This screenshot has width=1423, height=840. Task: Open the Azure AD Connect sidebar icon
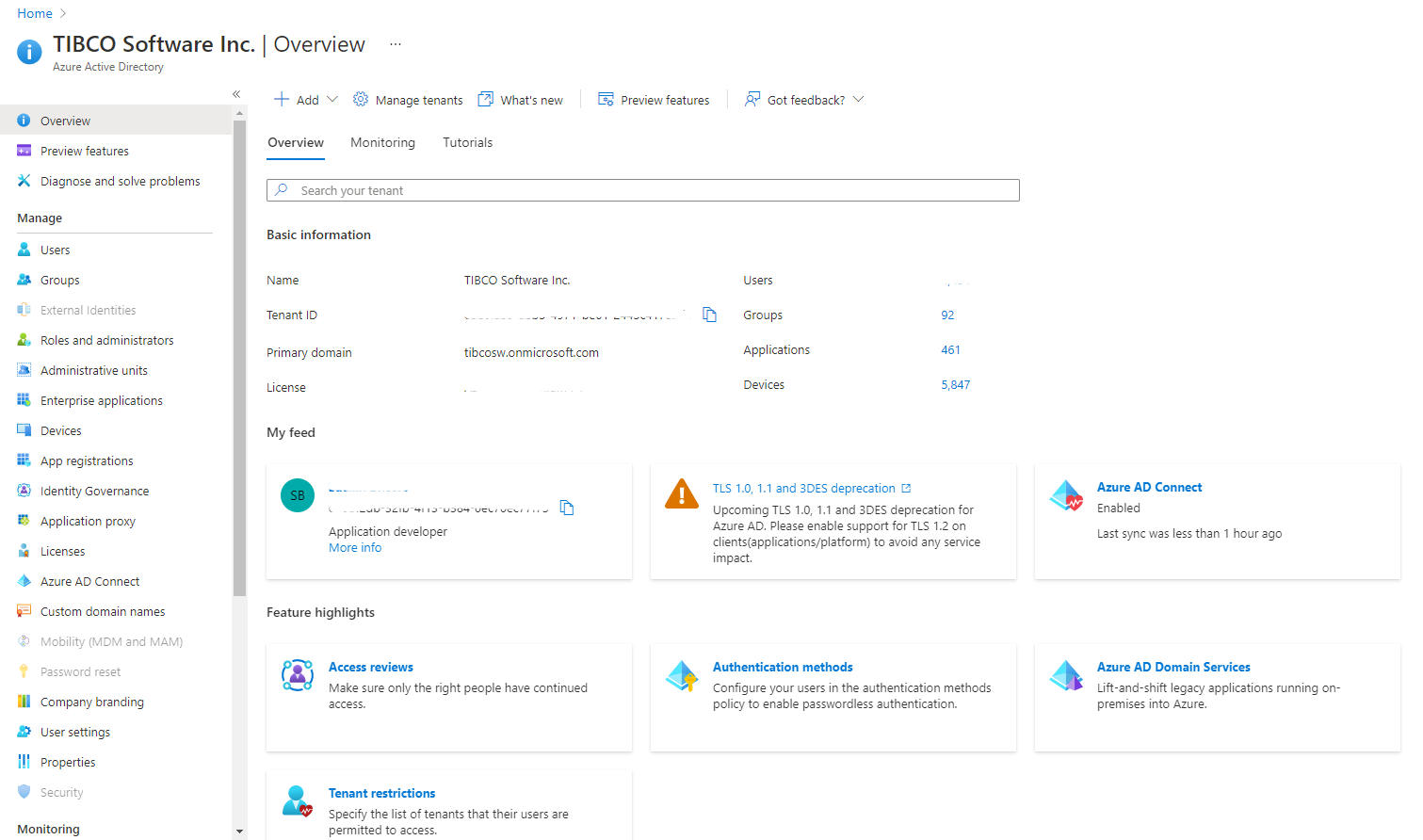coord(24,581)
